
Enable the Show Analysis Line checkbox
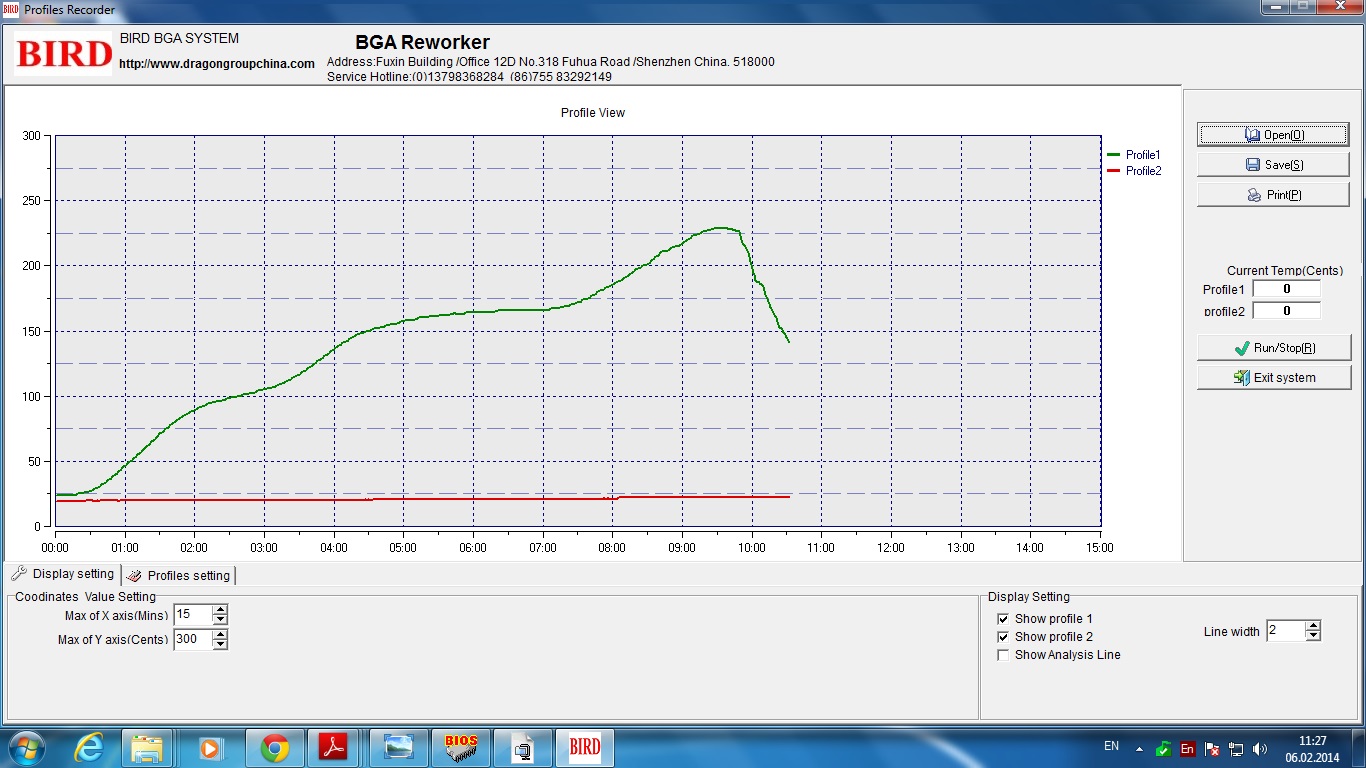point(1003,655)
